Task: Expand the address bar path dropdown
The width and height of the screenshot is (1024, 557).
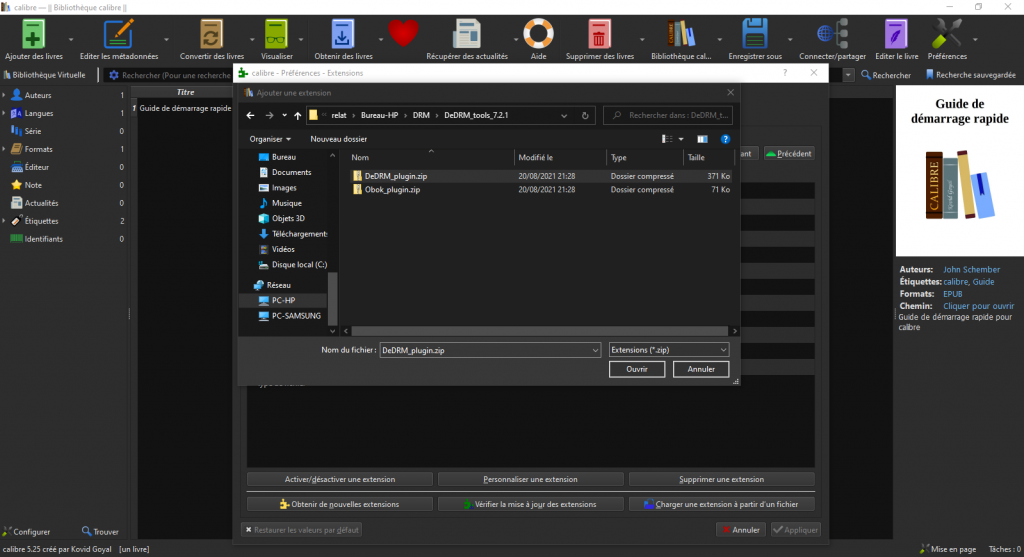Action: (x=564, y=116)
